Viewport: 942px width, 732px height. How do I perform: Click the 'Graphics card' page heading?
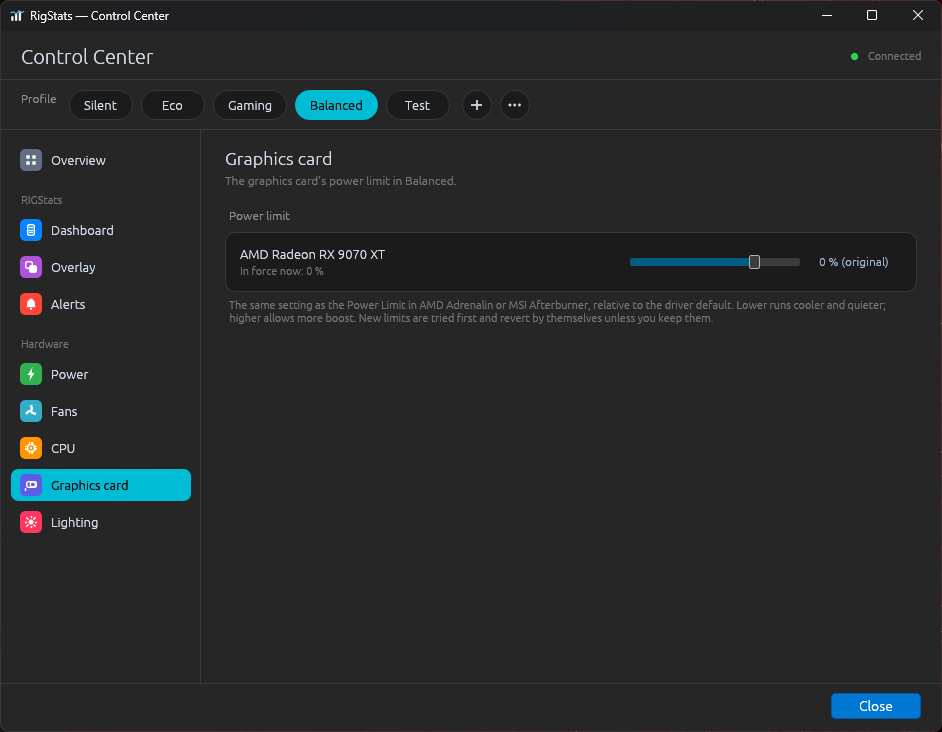(x=278, y=159)
